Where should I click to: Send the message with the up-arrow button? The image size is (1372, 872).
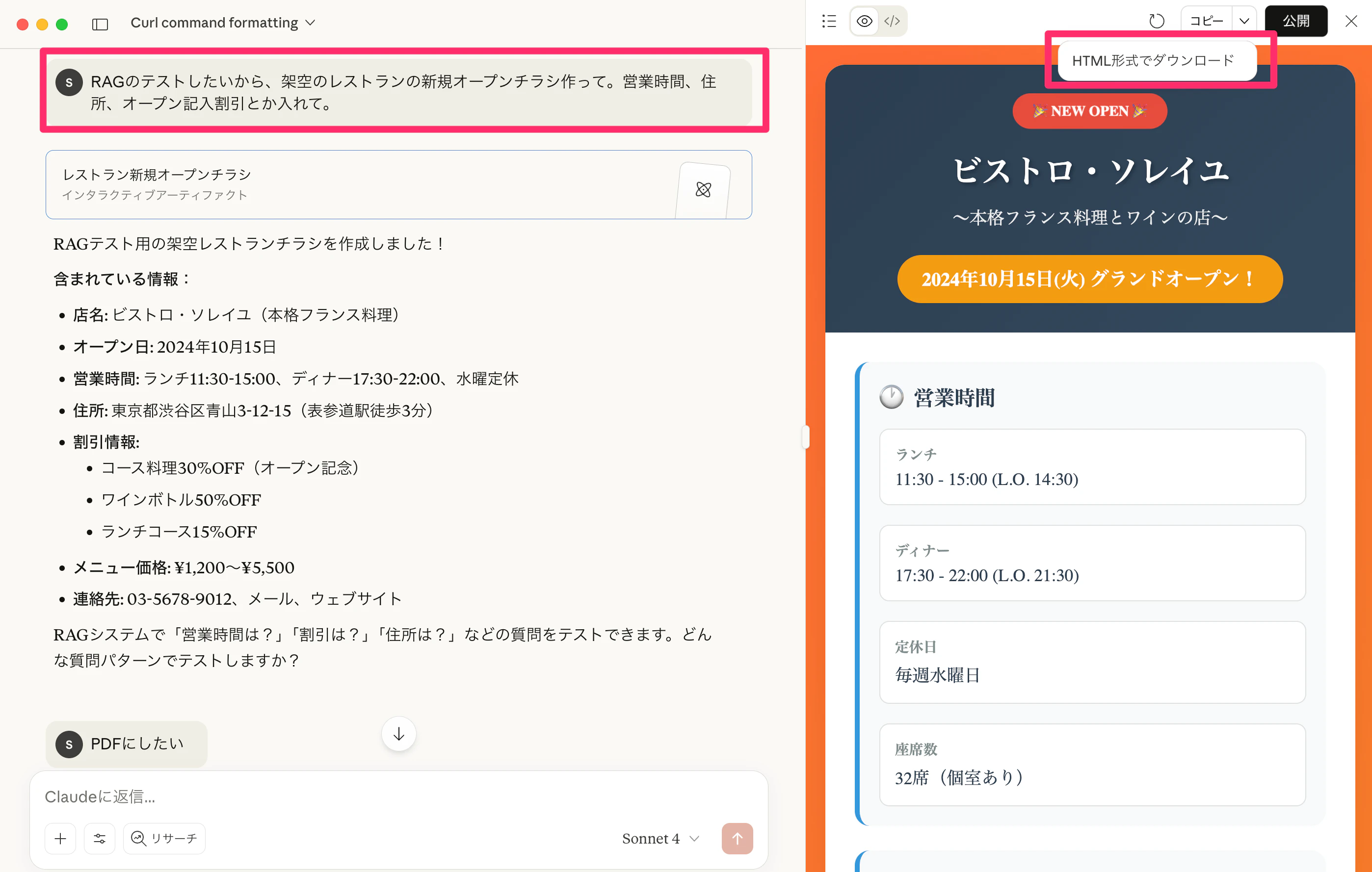(x=737, y=838)
